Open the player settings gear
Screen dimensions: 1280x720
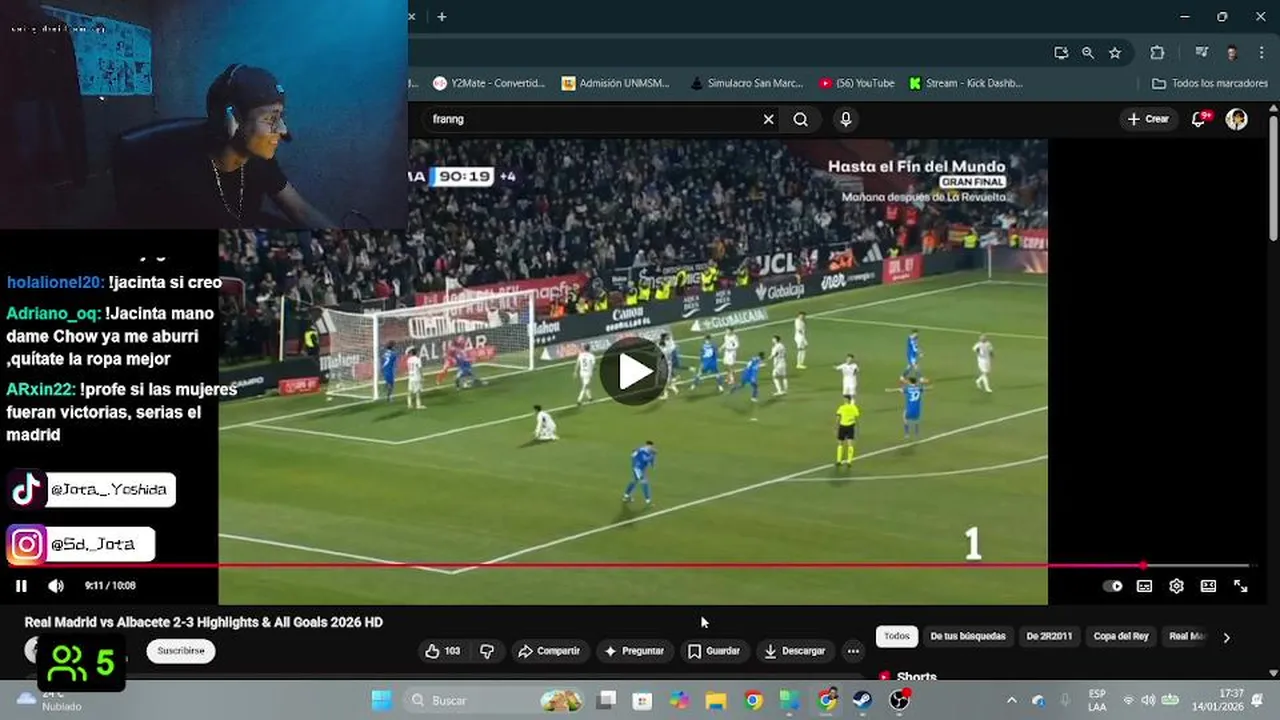point(1176,586)
